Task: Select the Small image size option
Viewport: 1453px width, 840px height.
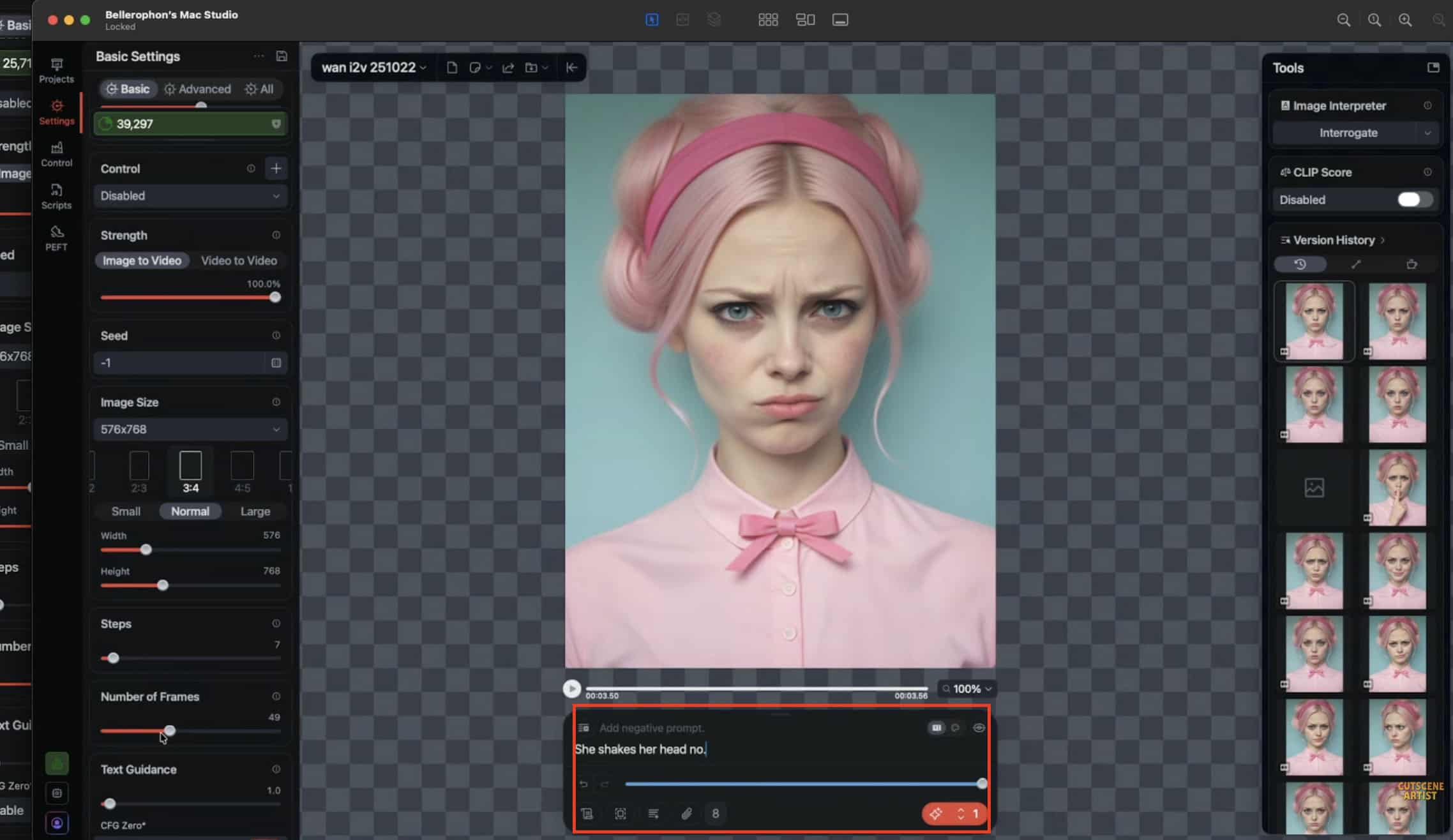Action: (126, 511)
